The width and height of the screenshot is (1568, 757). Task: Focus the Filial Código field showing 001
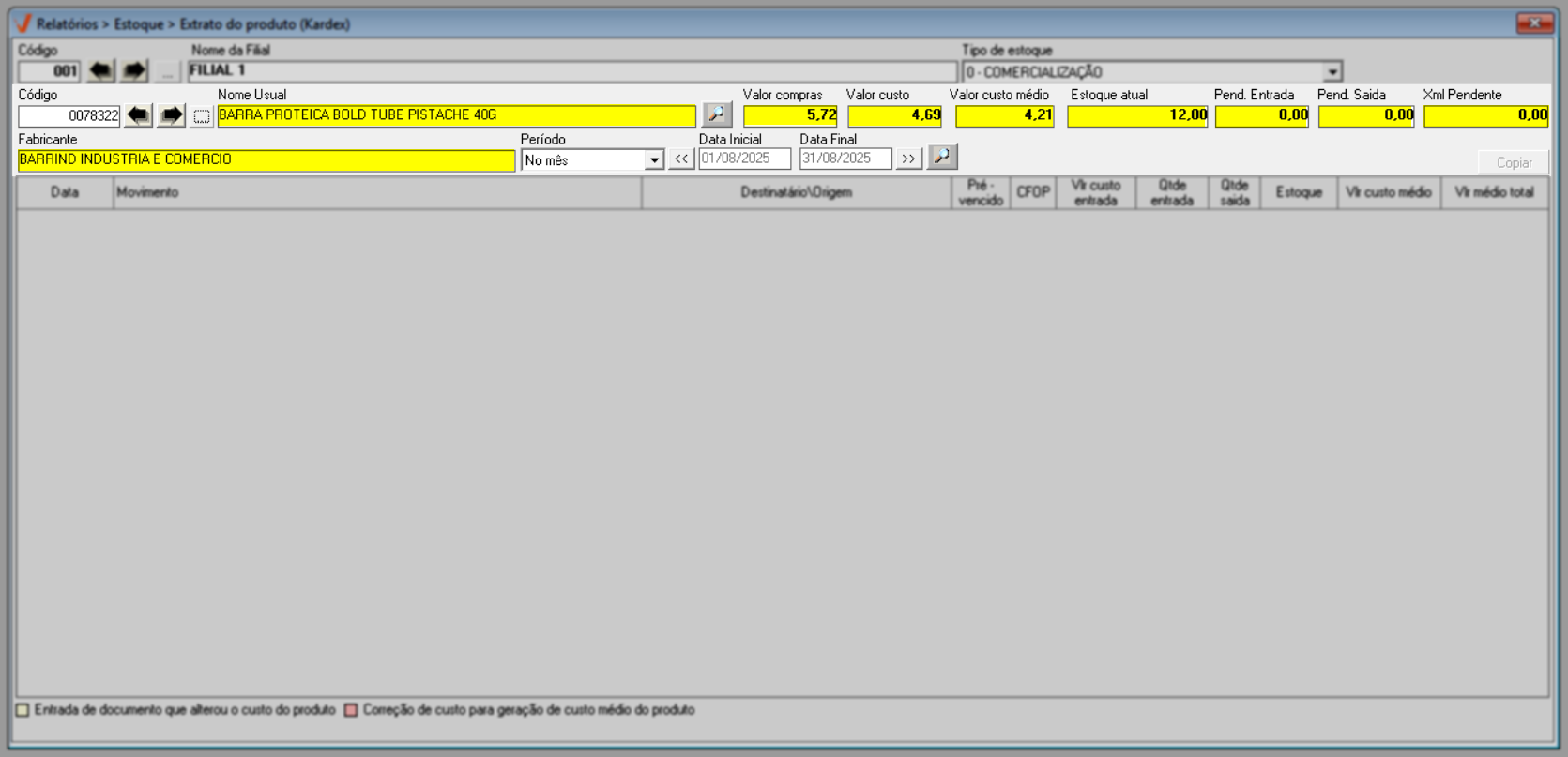(49, 71)
